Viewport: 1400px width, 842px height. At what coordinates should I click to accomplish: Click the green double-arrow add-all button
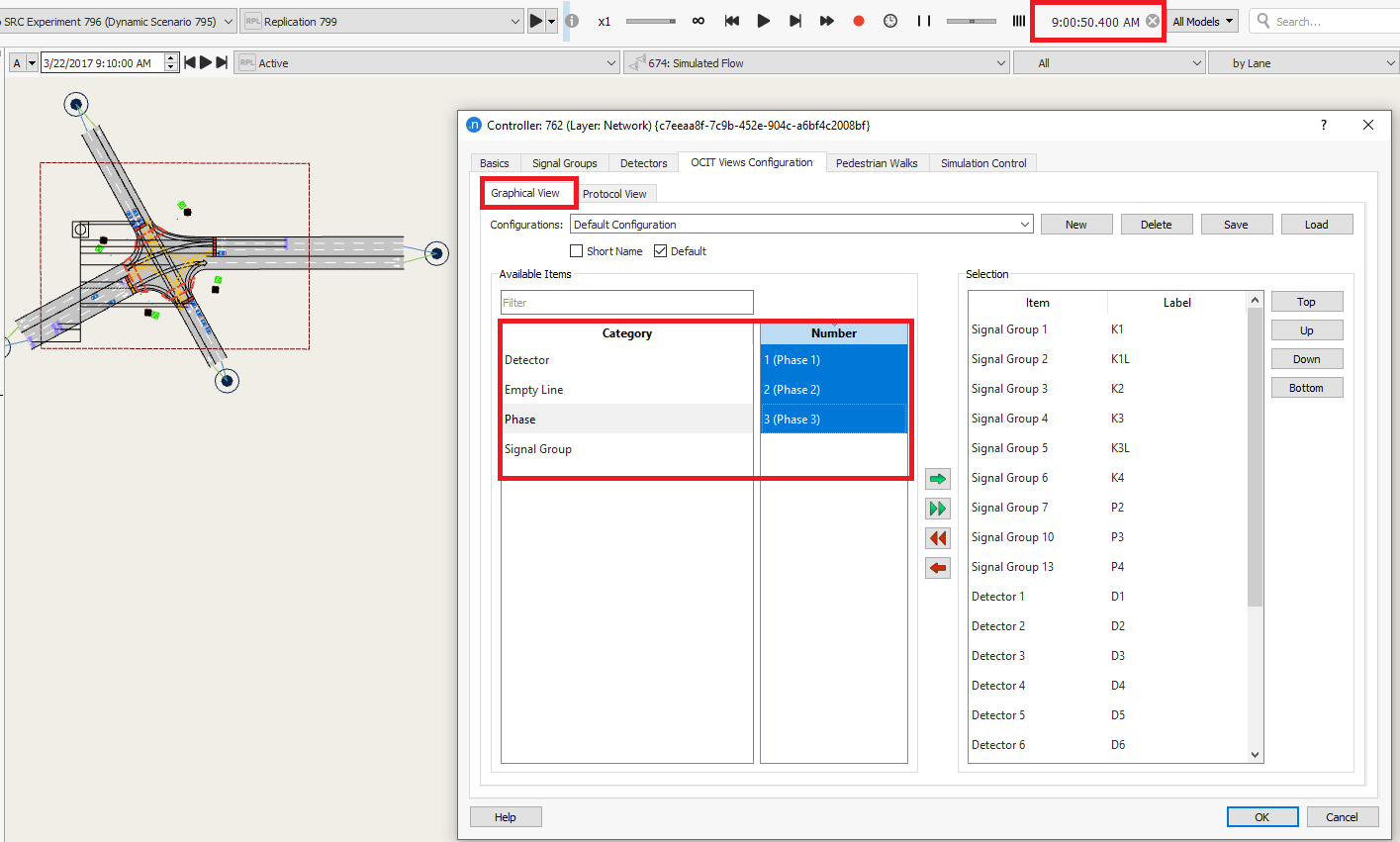[937, 509]
